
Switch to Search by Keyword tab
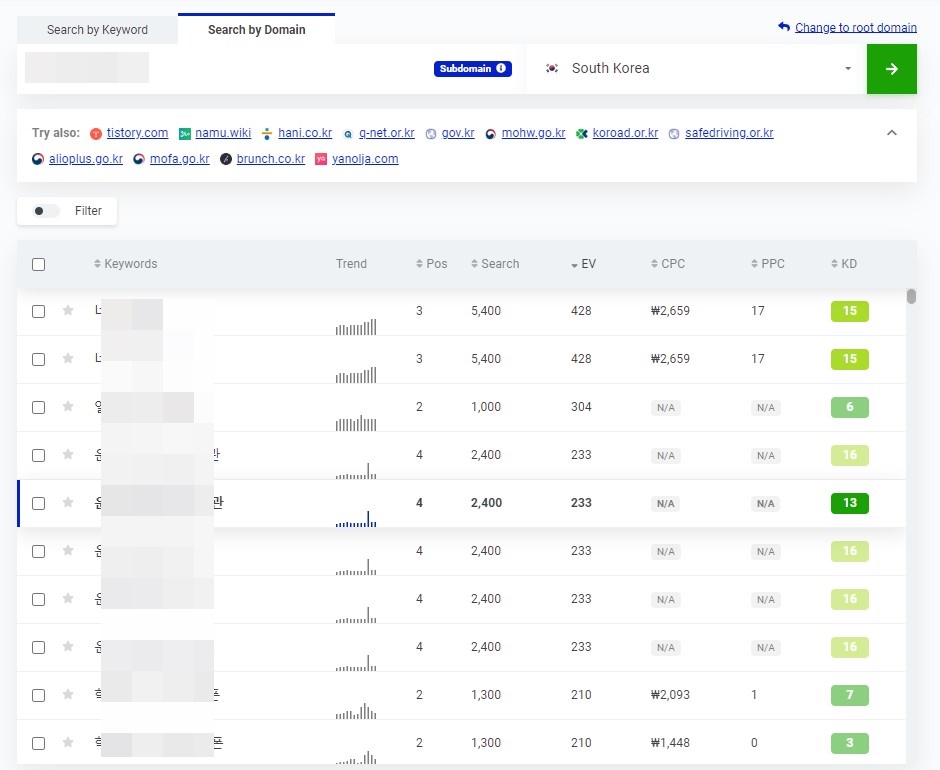tap(97, 30)
